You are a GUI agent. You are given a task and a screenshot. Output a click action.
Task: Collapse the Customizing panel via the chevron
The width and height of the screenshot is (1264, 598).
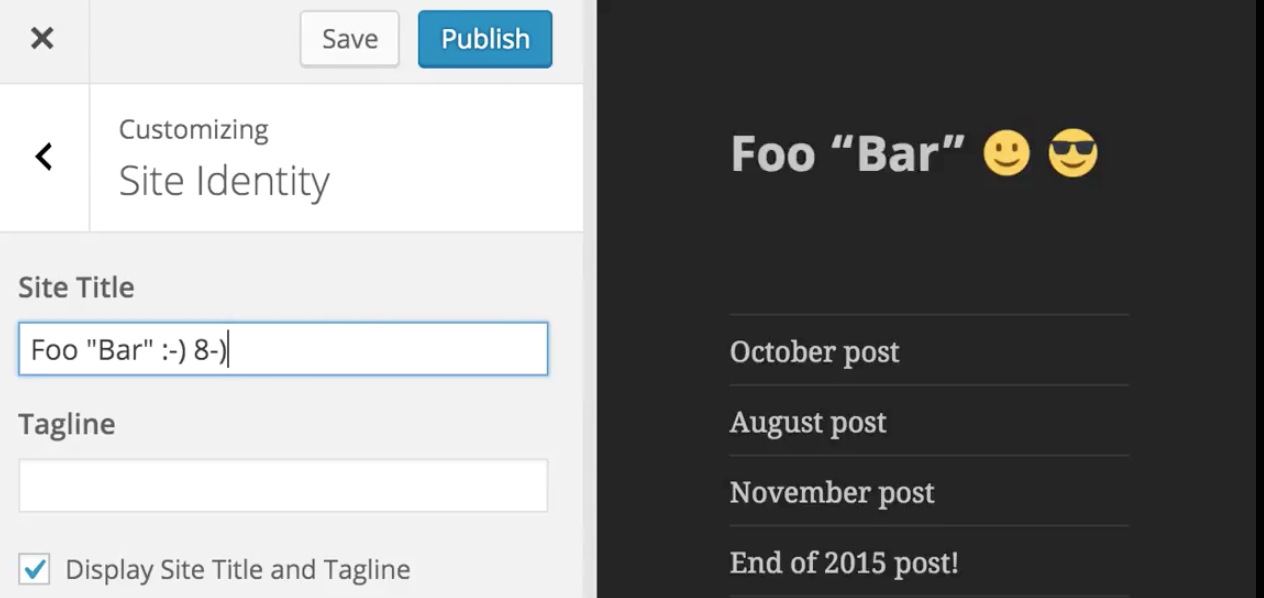tap(43, 156)
